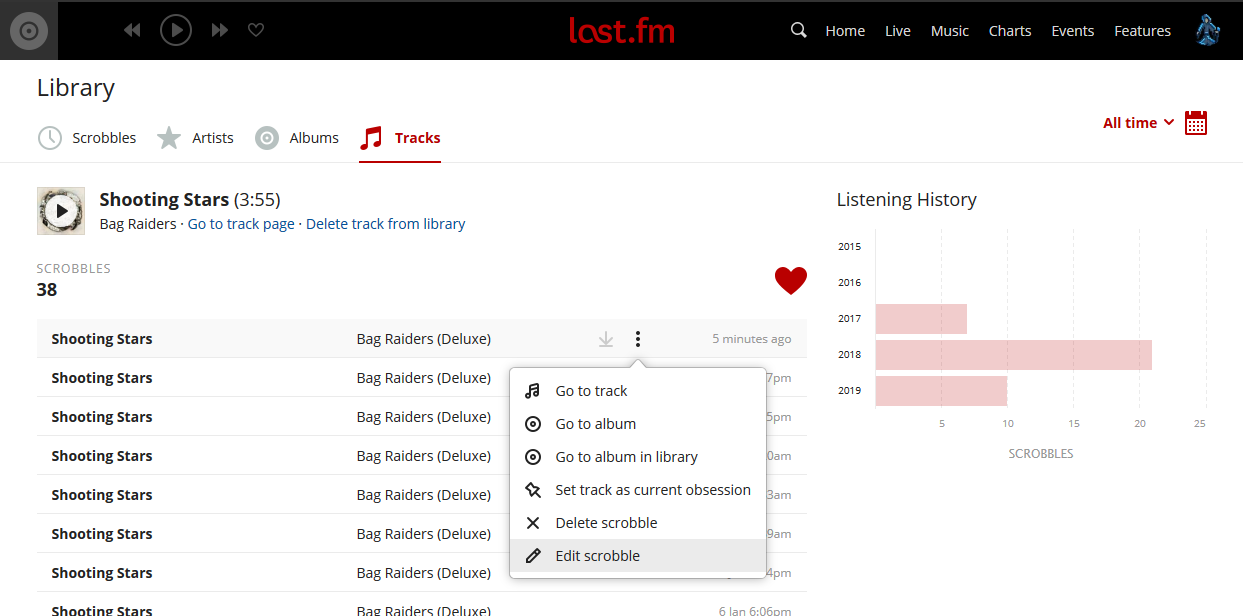
Task: Select Edit scrobble from context menu
Action: click(638, 556)
